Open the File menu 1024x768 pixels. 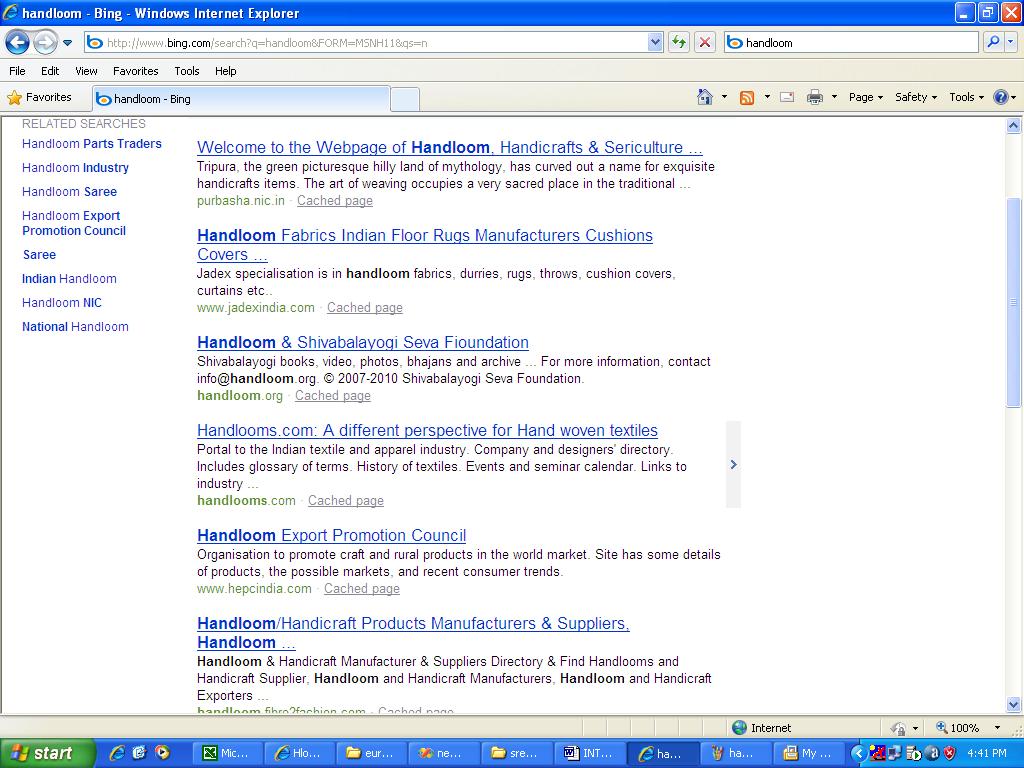17,71
